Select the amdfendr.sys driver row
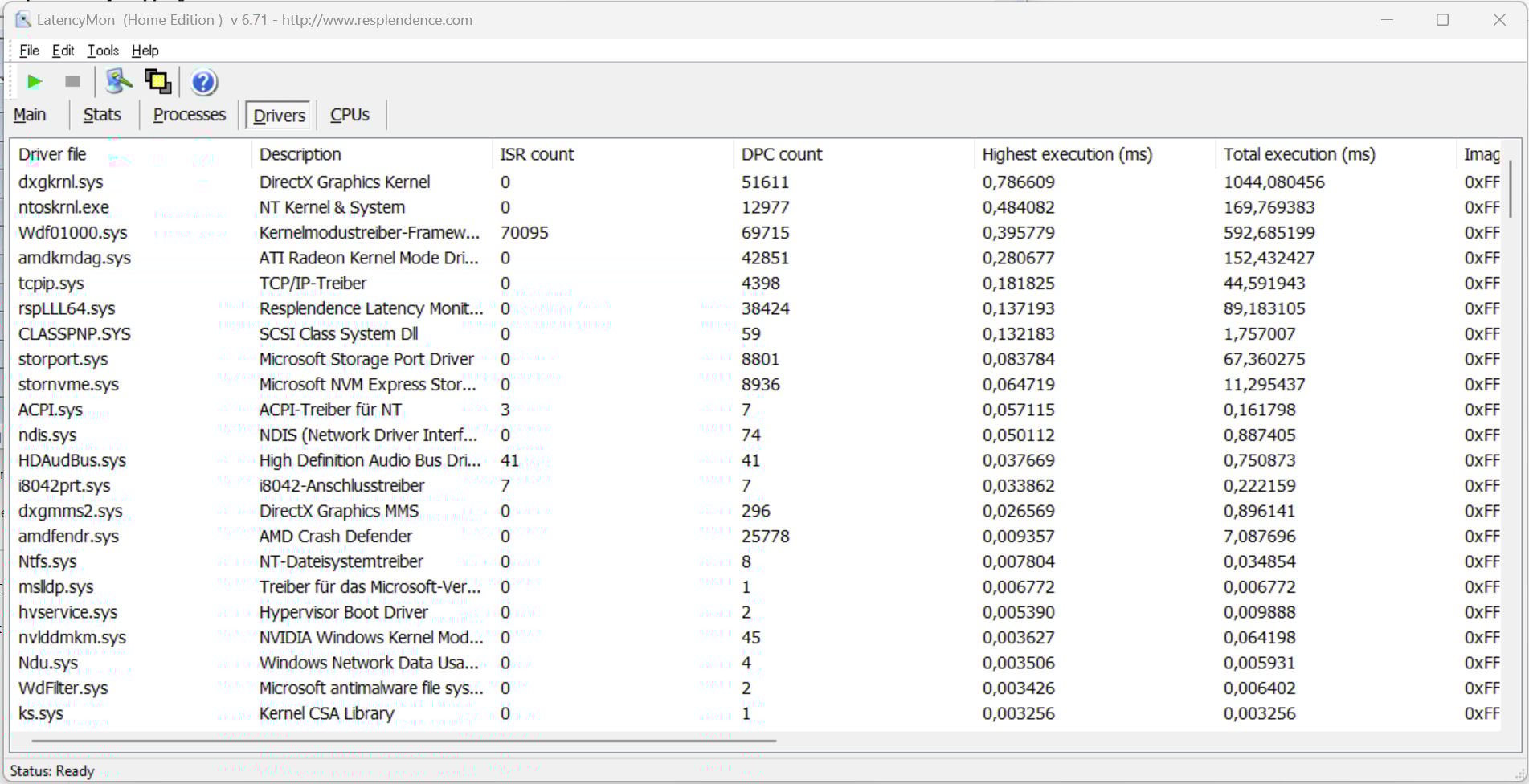Screen dimensions: 1529x784 pyautogui.click(x=755, y=537)
